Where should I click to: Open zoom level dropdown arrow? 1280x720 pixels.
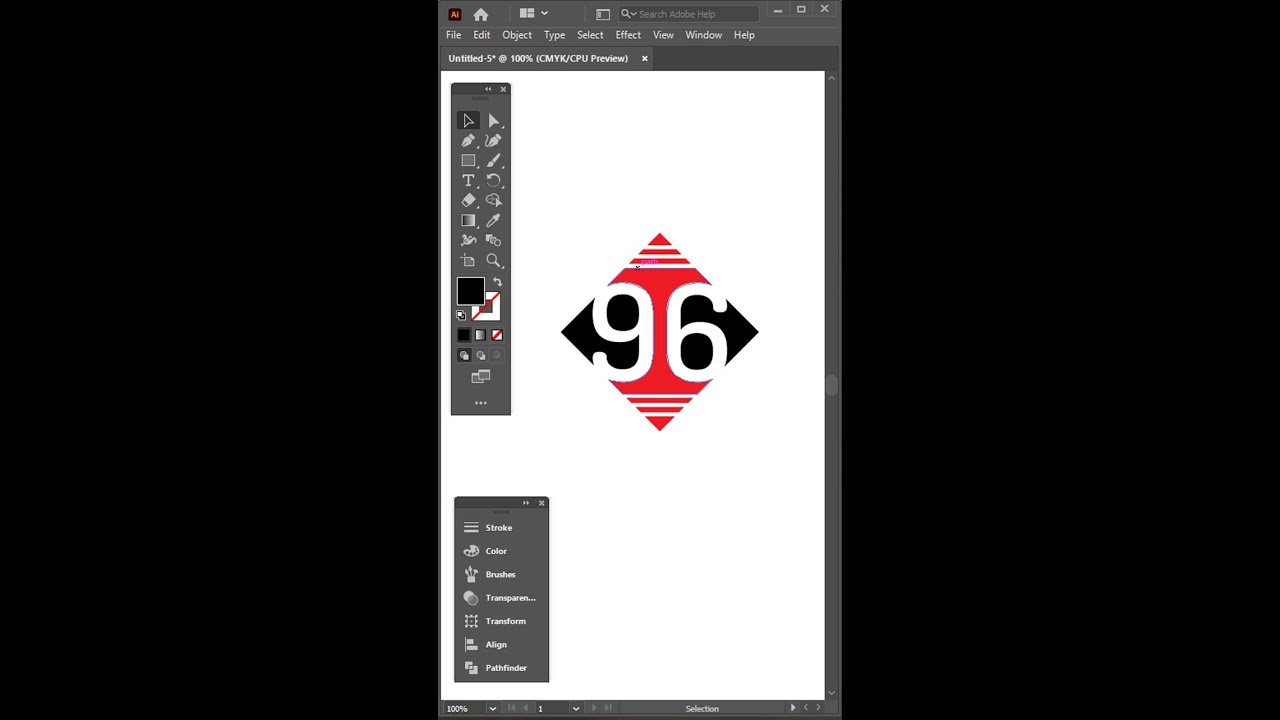coord(492,708)
